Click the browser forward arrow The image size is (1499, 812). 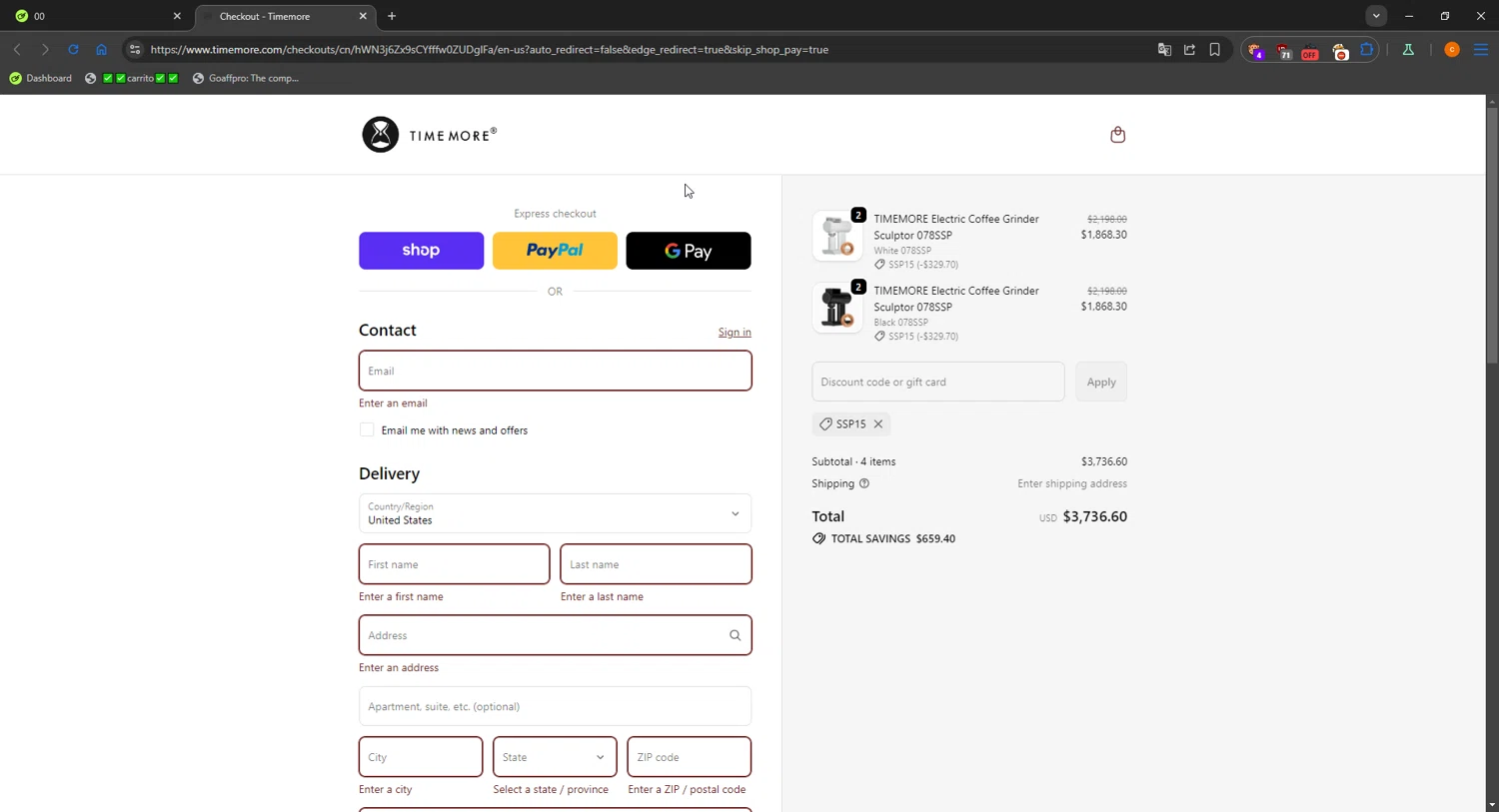(x=45, y=49)
